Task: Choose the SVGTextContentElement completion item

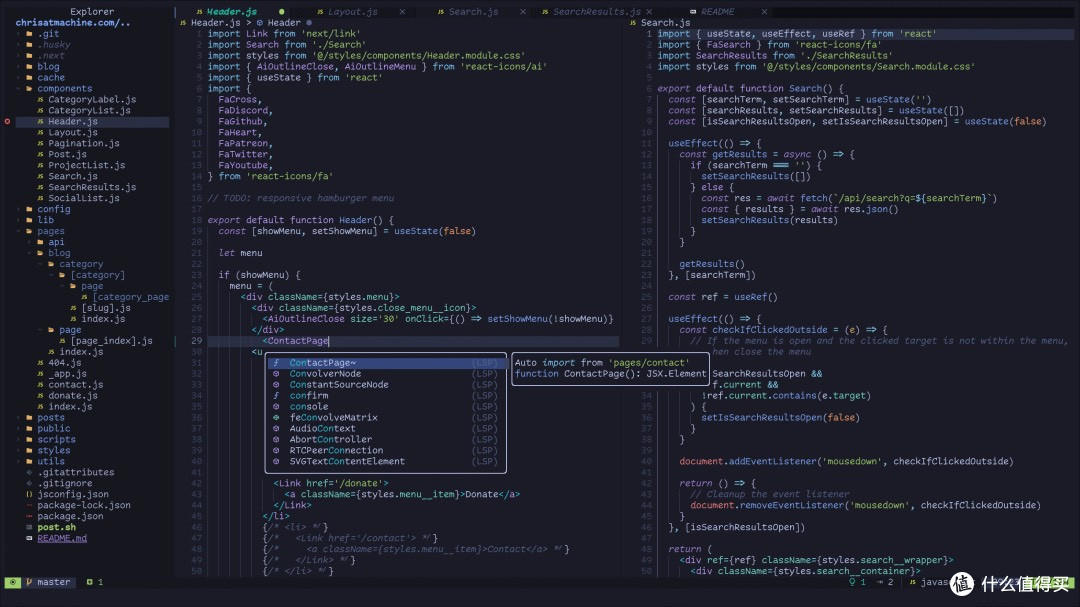Action: 386,462
